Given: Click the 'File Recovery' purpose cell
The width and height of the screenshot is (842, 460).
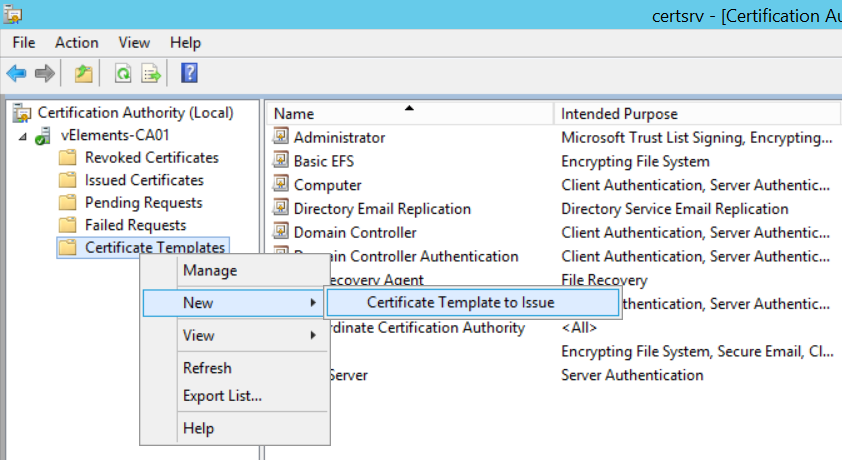Looking at the screenshot, I should point(604,280).
